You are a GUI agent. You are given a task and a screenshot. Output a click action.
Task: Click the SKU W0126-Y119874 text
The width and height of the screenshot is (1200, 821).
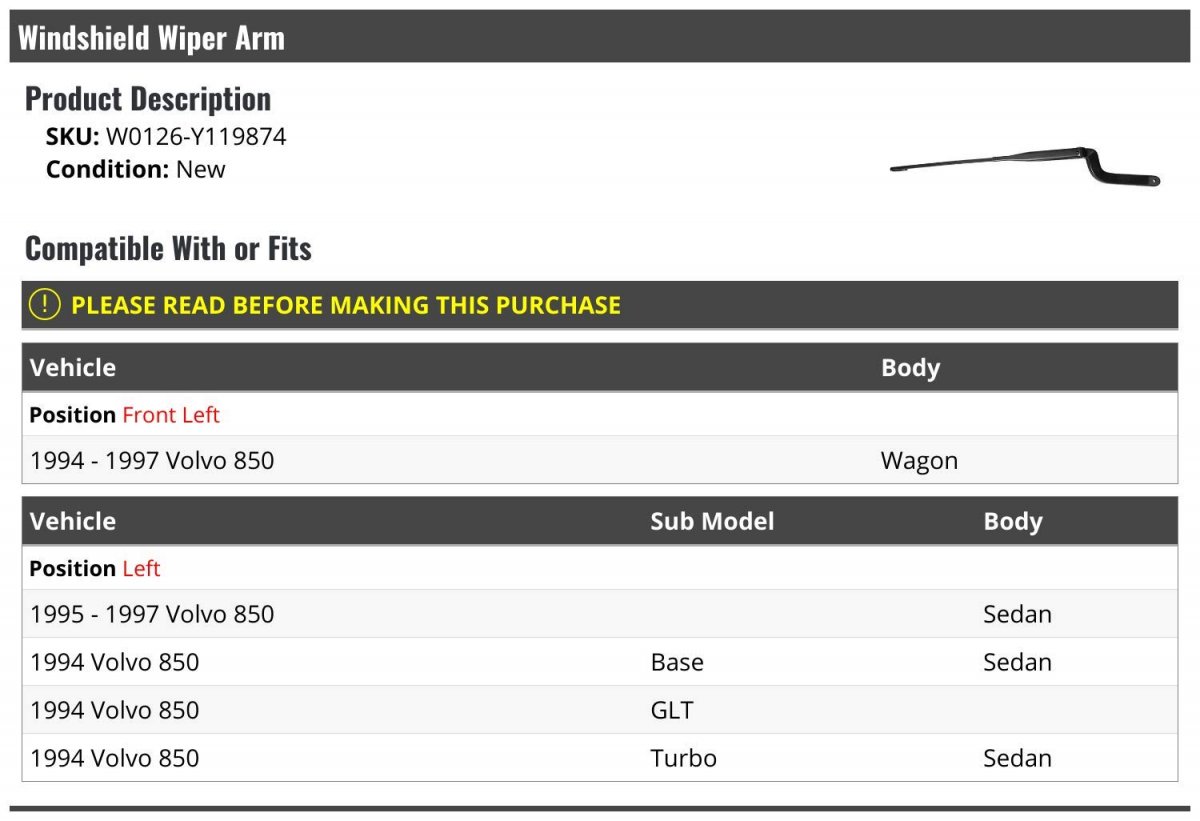pyautogui.click(x=166, y=137)
